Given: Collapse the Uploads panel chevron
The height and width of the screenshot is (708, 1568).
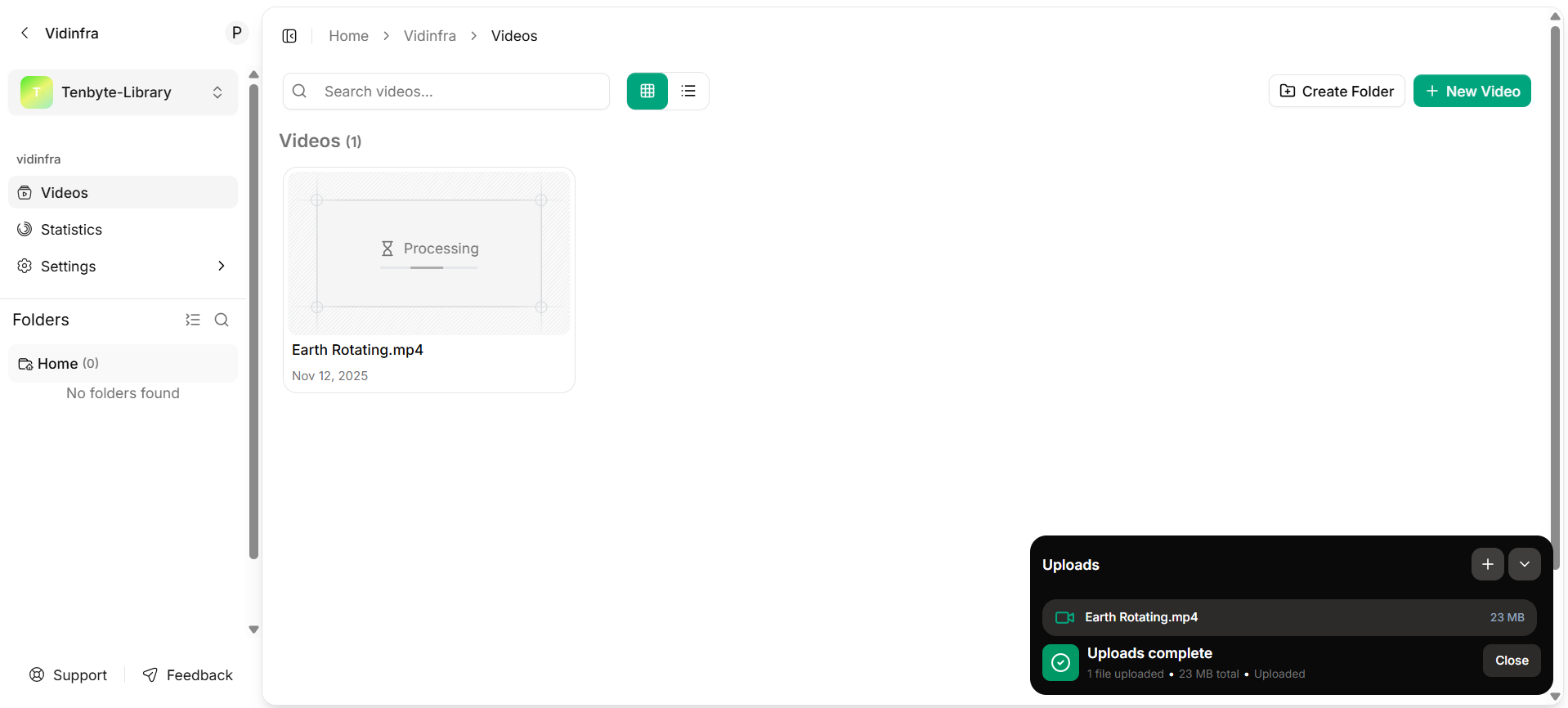Looking at the screenshot, I should [x=1525, y=564].
